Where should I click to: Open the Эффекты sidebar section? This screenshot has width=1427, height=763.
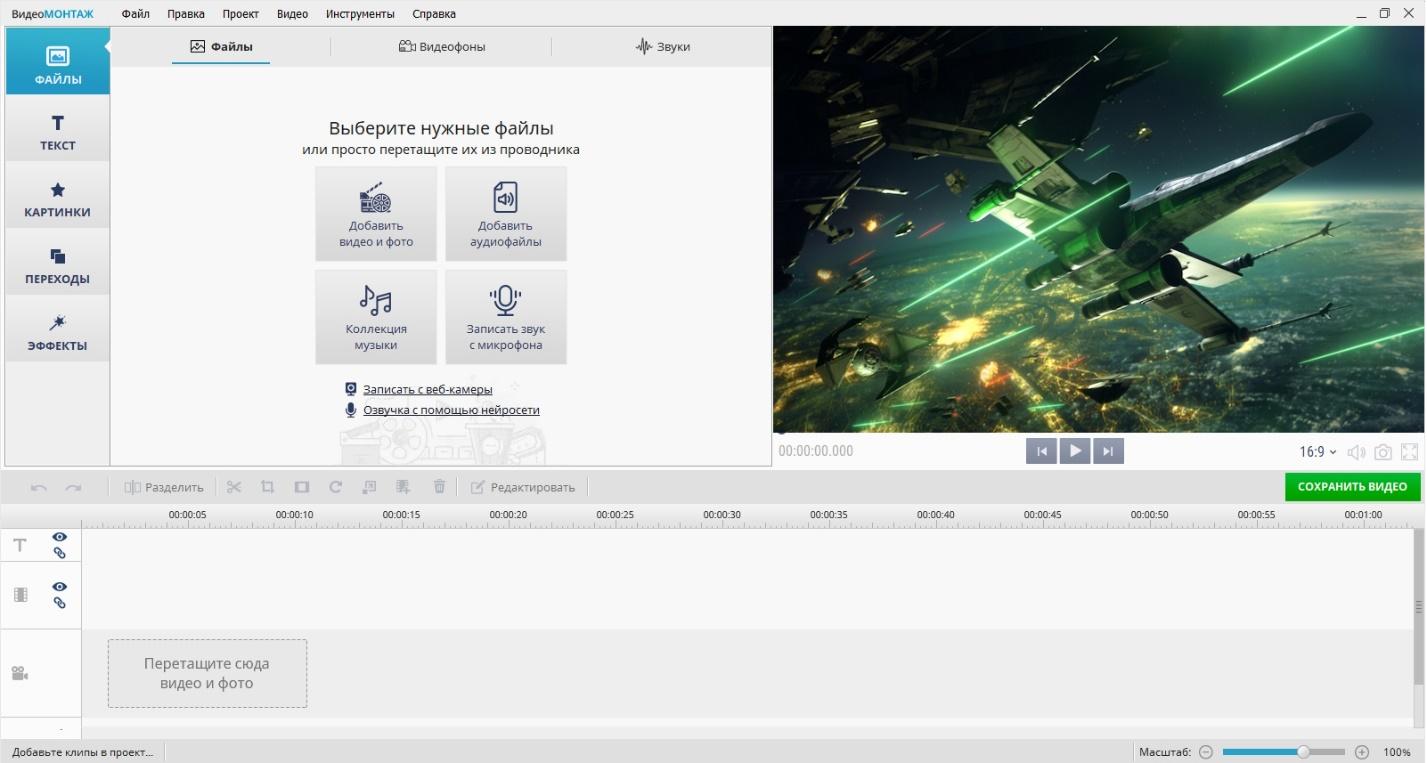pos(57,330)
